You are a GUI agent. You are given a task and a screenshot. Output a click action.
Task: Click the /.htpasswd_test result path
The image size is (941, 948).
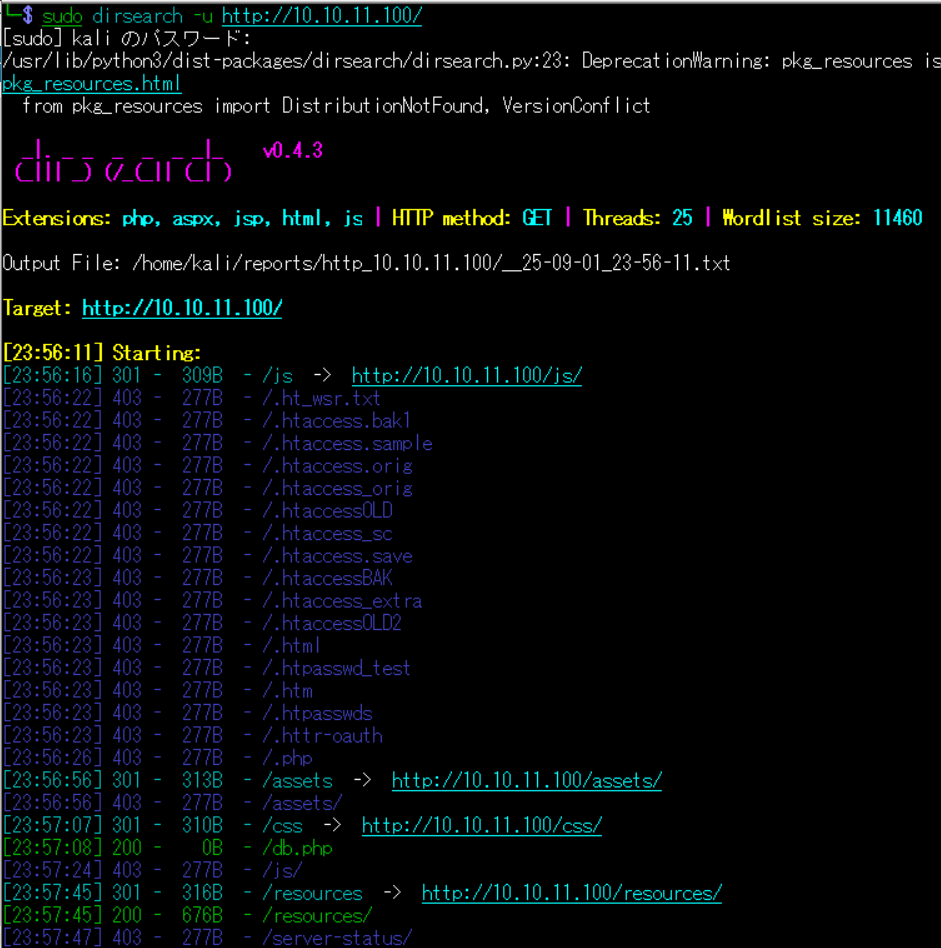(x=336, y=669)
